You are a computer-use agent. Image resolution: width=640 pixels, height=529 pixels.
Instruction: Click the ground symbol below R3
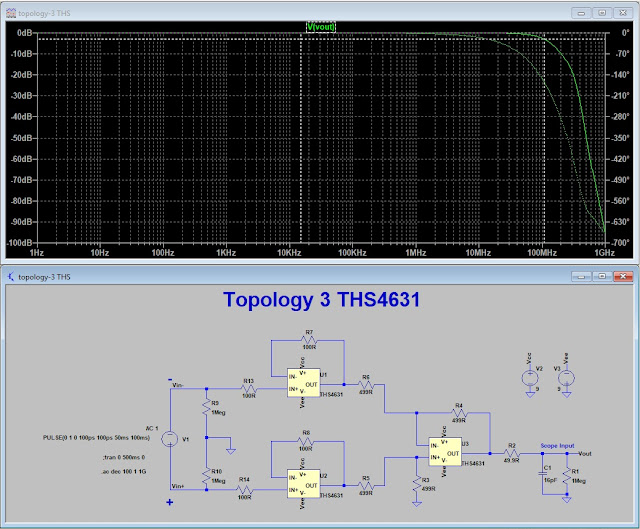pos(417,504)
